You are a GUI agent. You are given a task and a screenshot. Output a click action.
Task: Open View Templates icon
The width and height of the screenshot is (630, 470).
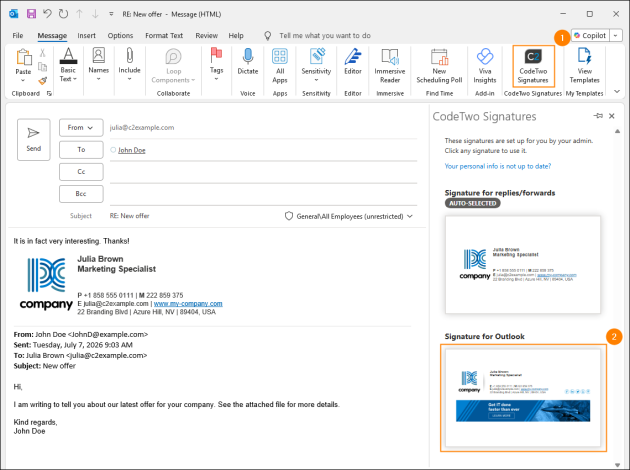(584, 65)
